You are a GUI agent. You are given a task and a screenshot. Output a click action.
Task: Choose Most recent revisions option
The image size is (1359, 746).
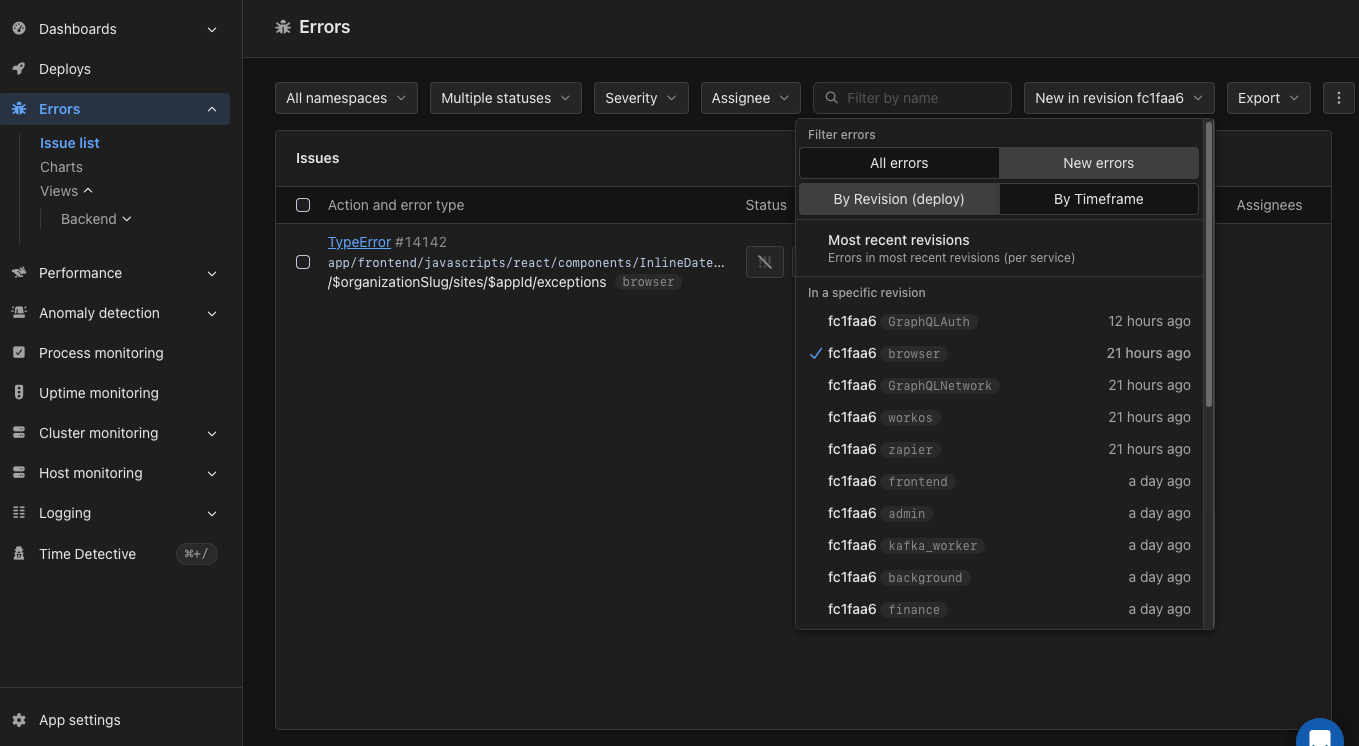tap(999, 248)
